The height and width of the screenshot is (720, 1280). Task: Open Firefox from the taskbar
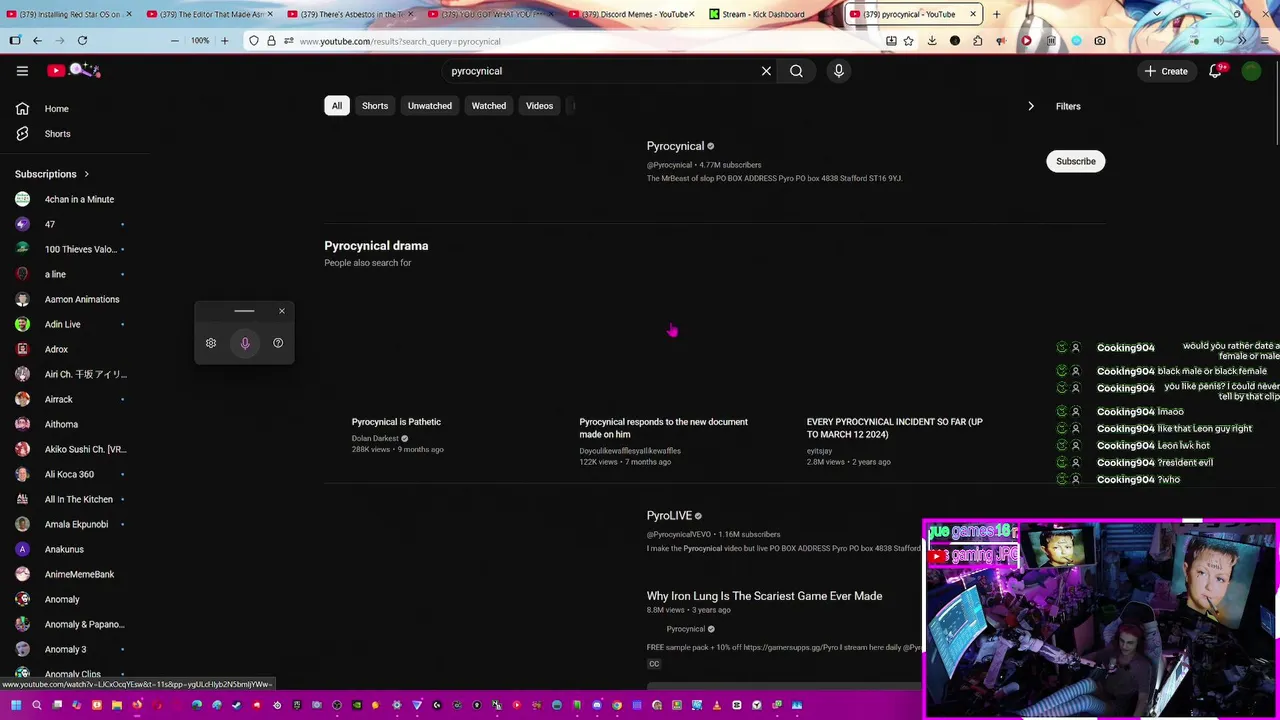(137, 705)
